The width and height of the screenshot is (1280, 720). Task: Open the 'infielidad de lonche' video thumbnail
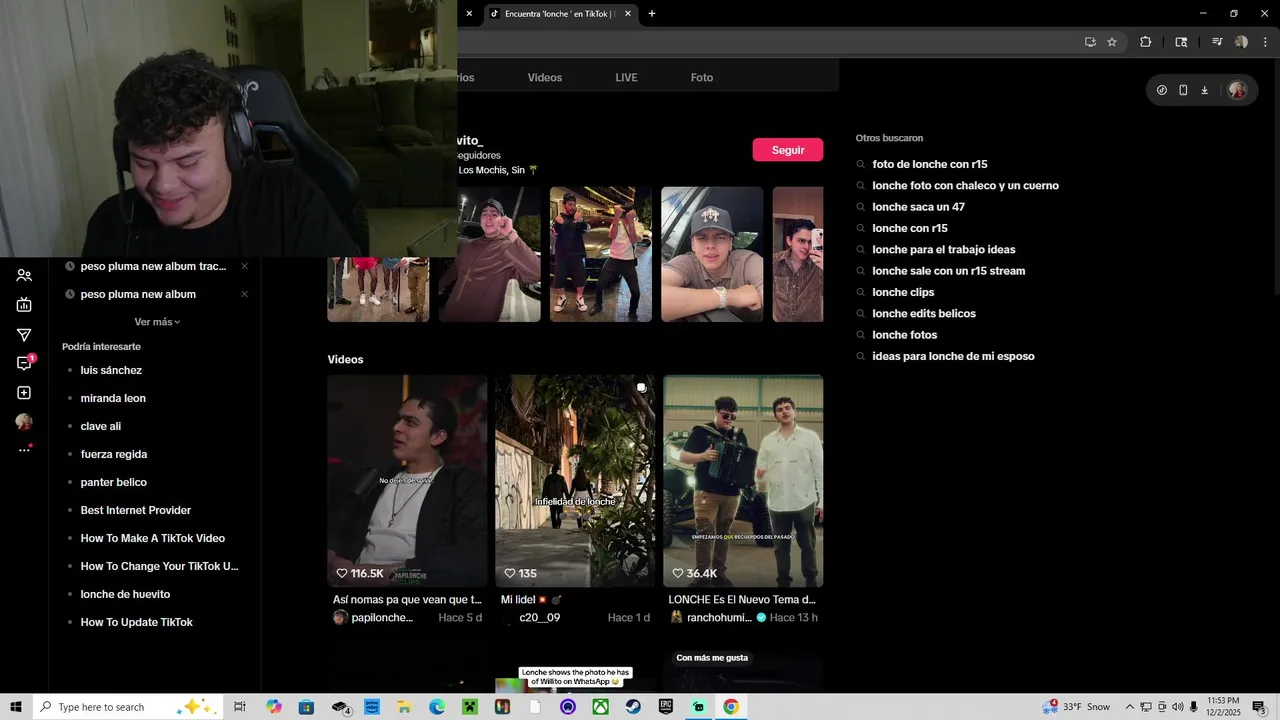[x=575, y=481]
